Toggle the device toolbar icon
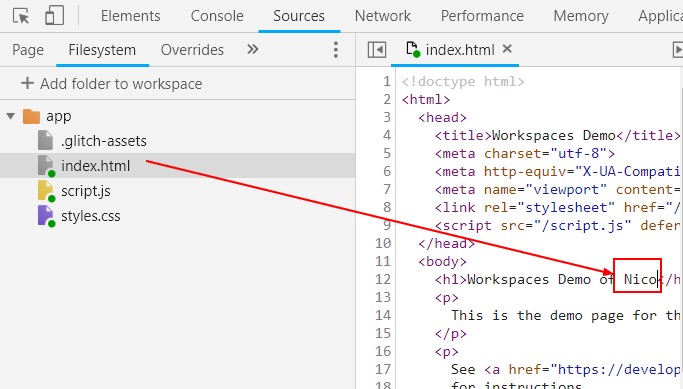683x389 pixels. click(54, 16)
